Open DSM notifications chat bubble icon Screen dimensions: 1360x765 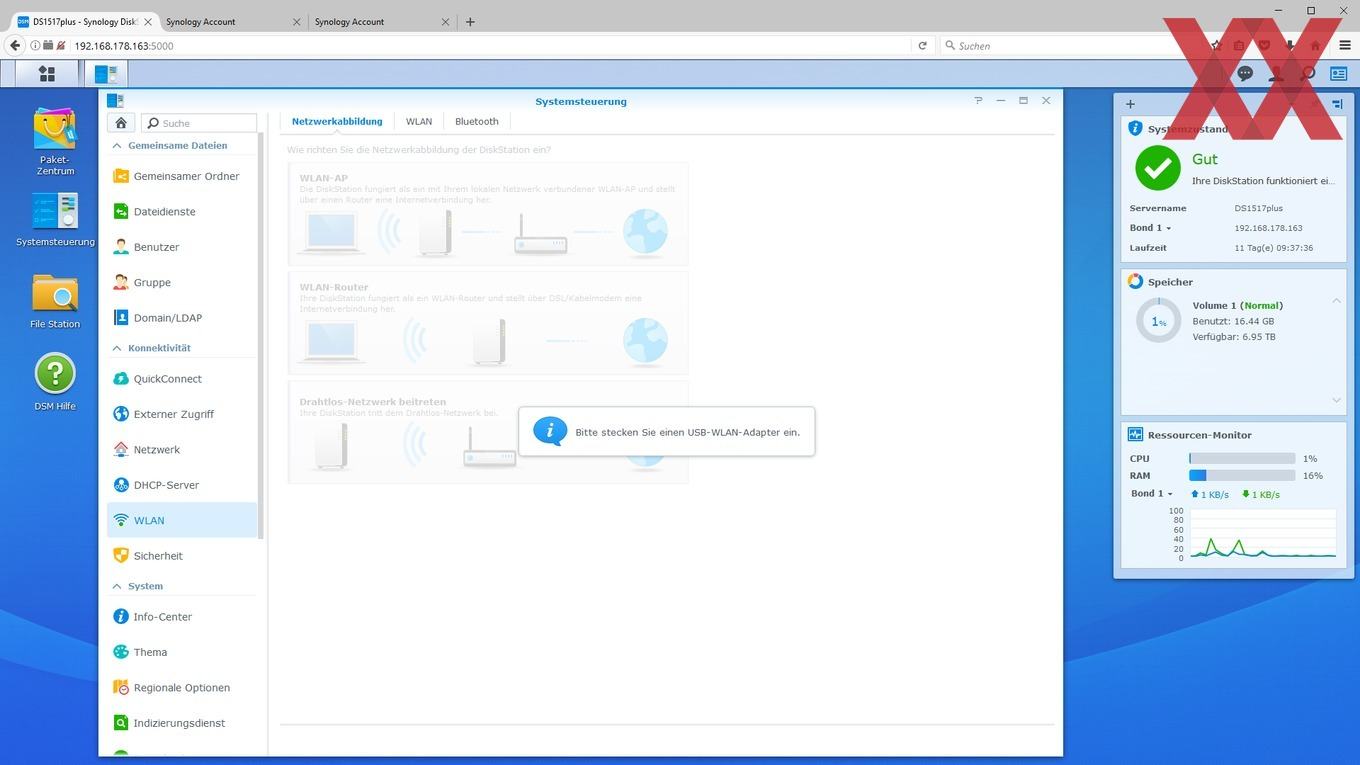point(1245,74)
